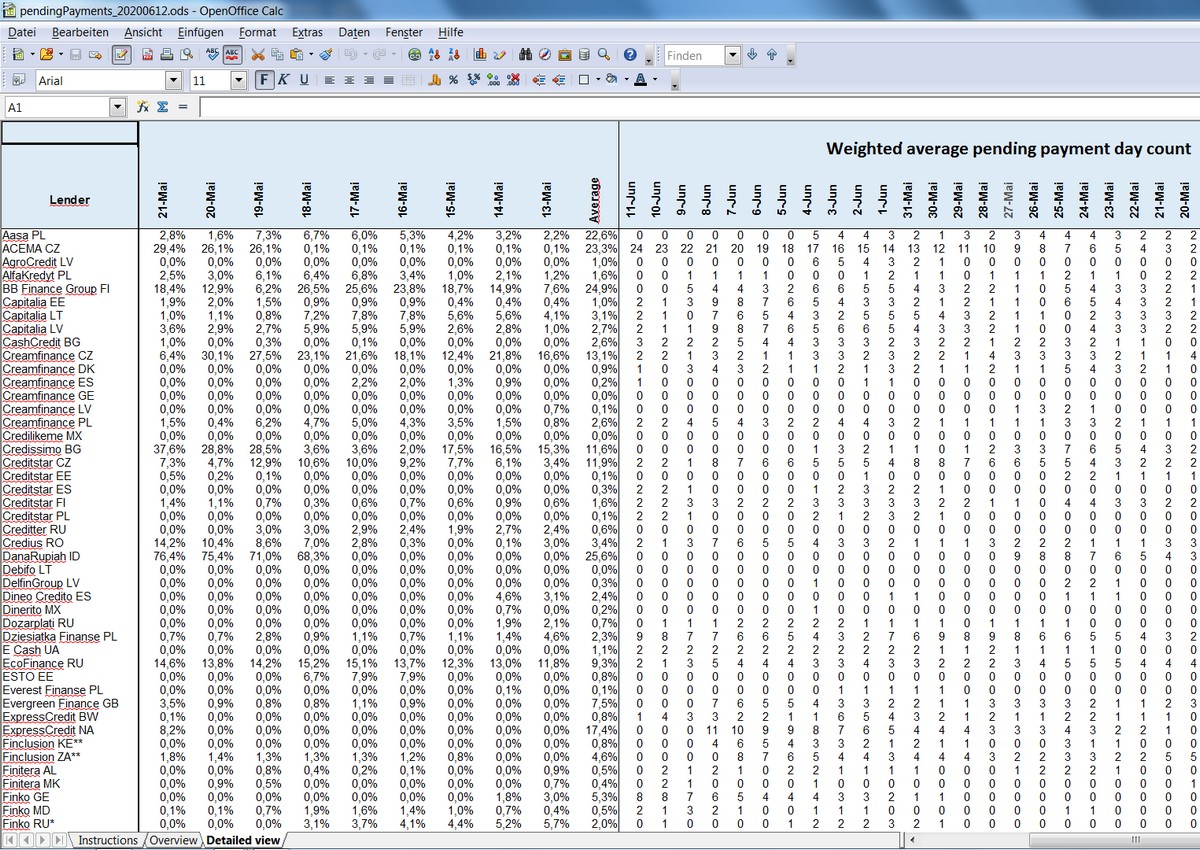Apply Percent number format icon
The image size is (1200, 850).
point(453,80)
